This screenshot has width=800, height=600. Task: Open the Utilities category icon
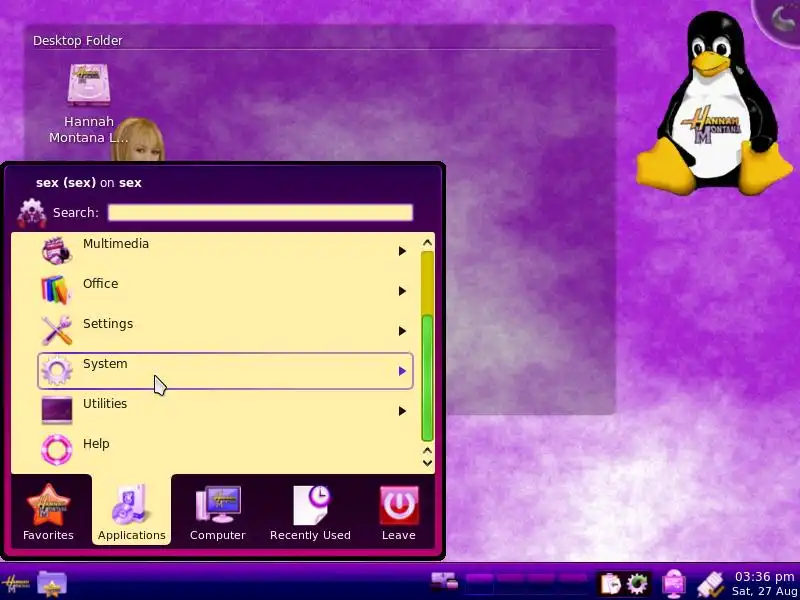click(x=56, y=410)
